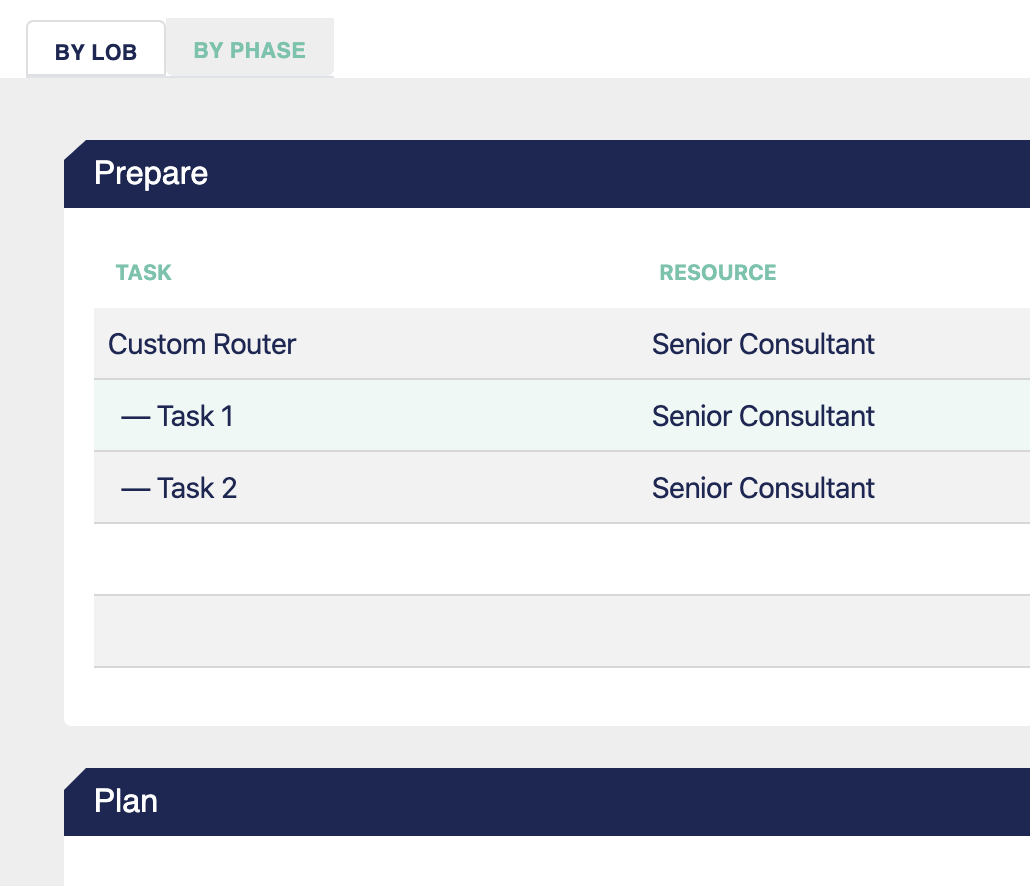Select the BY LOB tab
Image resolution: width=1030 pixels, height=886 pixels.
tap(96, 50)
